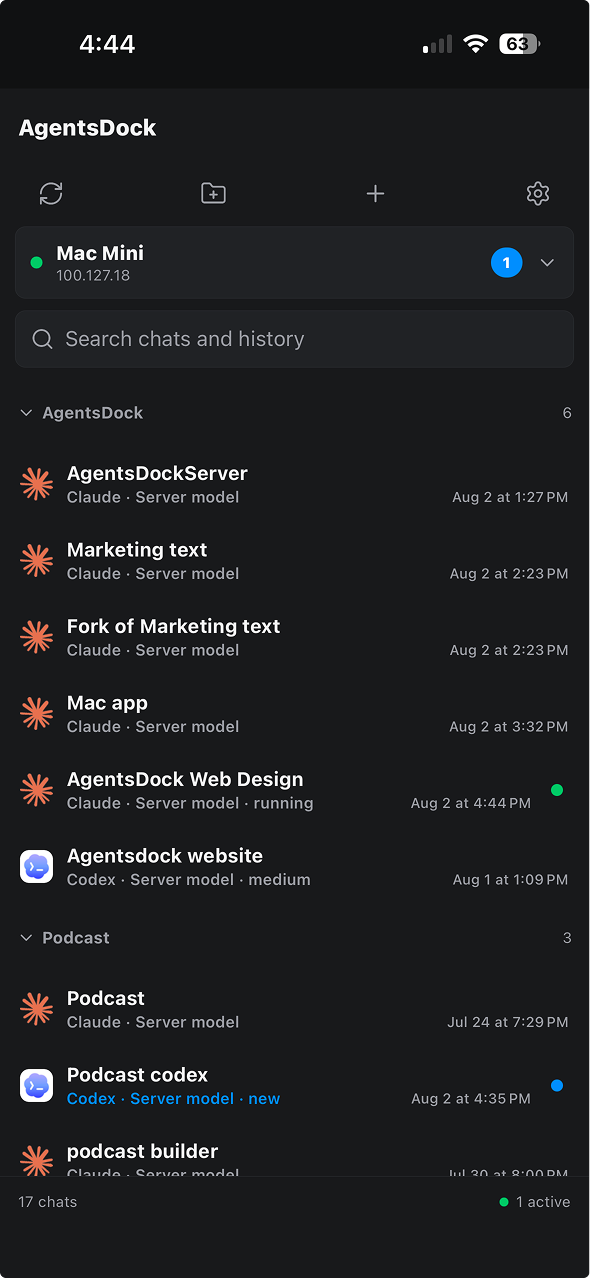Tap the Aug 1 at 1:09 PM timestamp

(x=510, y=880)
